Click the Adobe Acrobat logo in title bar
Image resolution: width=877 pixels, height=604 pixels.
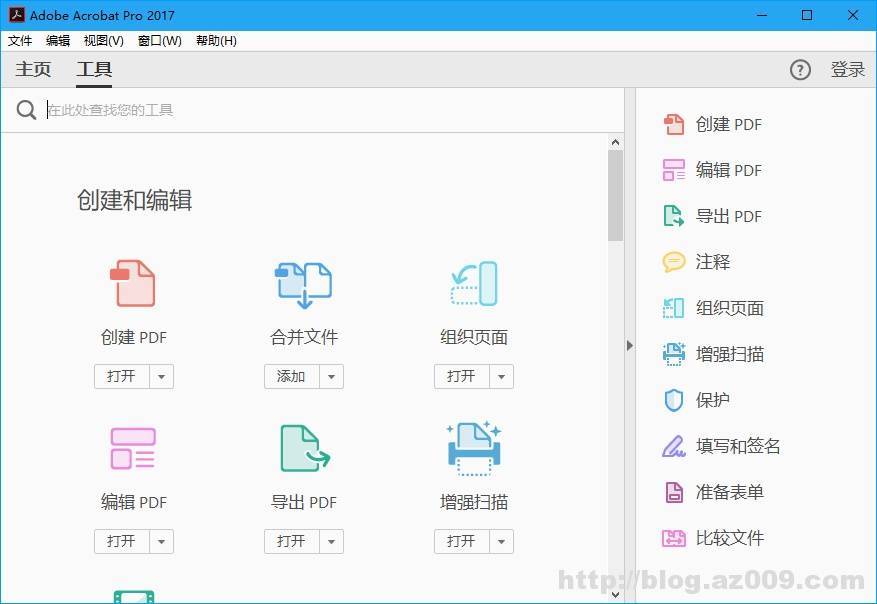(17, 15)
